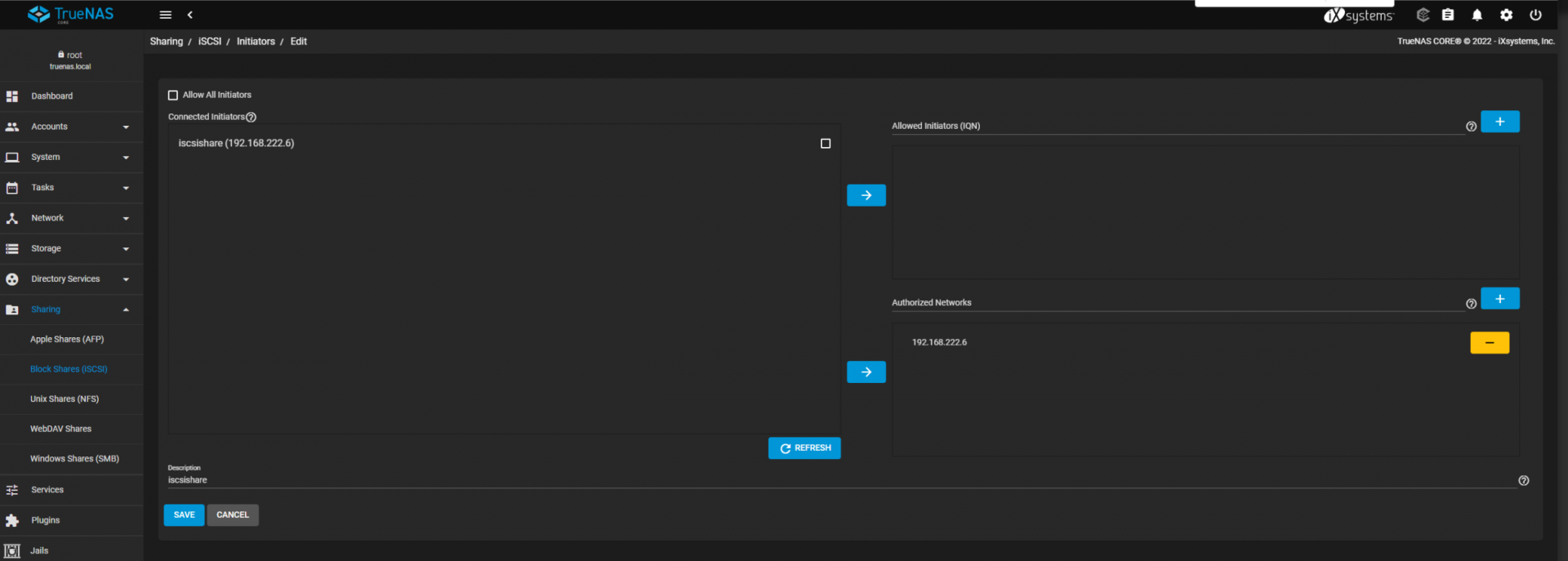Collapse the Sharing menu arrow

[126, 309]
